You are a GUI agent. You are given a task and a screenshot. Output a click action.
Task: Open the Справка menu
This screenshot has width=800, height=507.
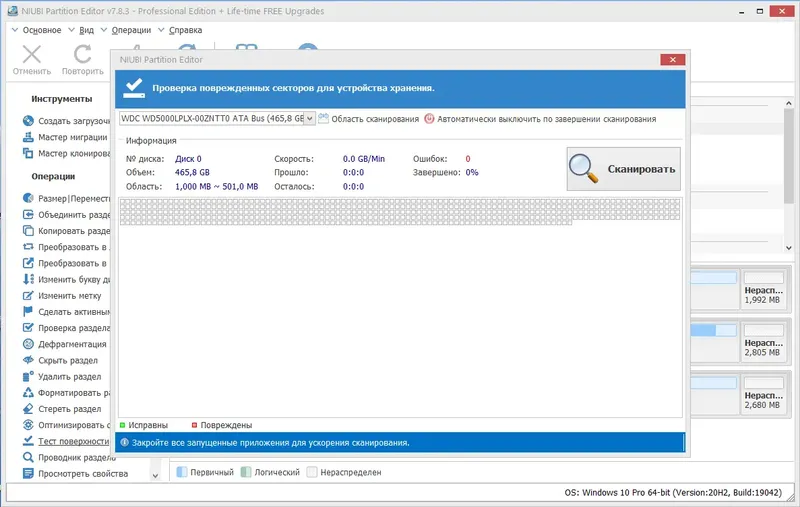click(x=185, y=30)
